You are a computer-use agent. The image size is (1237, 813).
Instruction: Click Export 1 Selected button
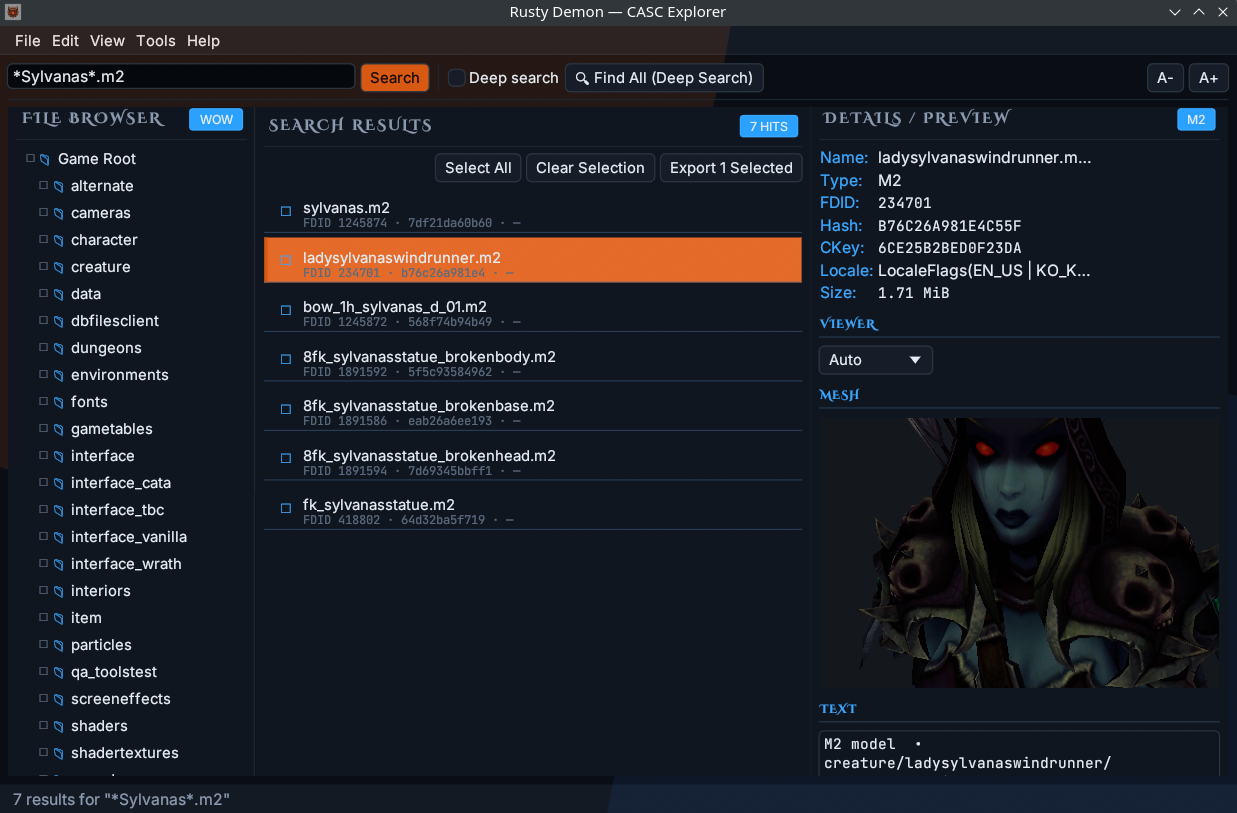tap(731, 168)
